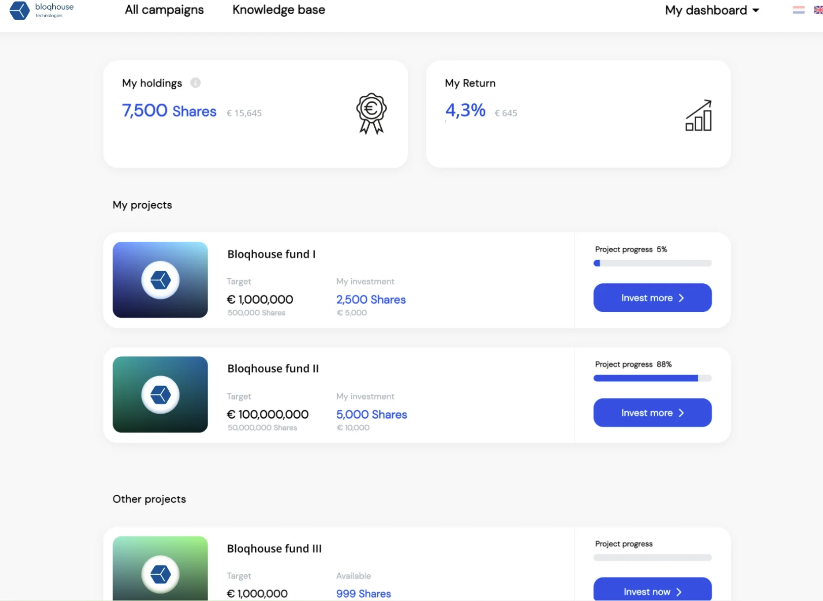Open the Knowledge base page
Image resolution: width=823 pixels, height=601 pixels.
(x=278, y=10)
